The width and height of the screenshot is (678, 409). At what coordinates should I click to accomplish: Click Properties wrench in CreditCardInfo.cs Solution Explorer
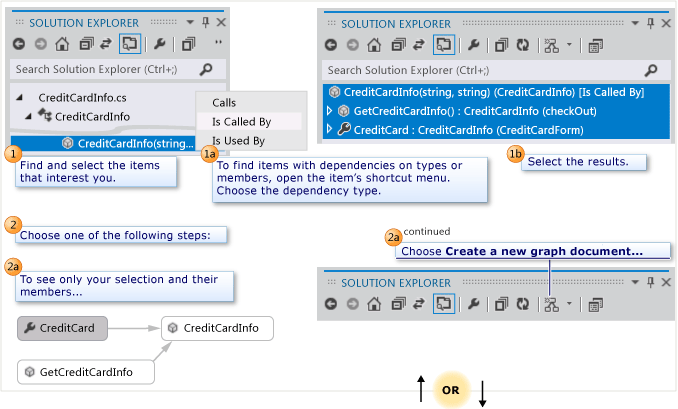(160, 44)
